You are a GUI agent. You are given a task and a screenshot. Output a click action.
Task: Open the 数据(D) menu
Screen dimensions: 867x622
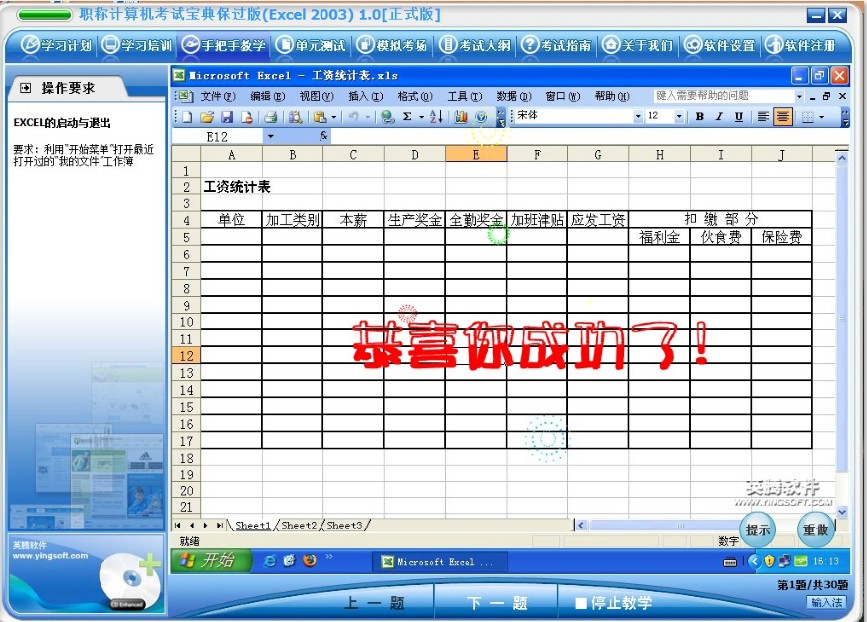[x=514, y=96]
